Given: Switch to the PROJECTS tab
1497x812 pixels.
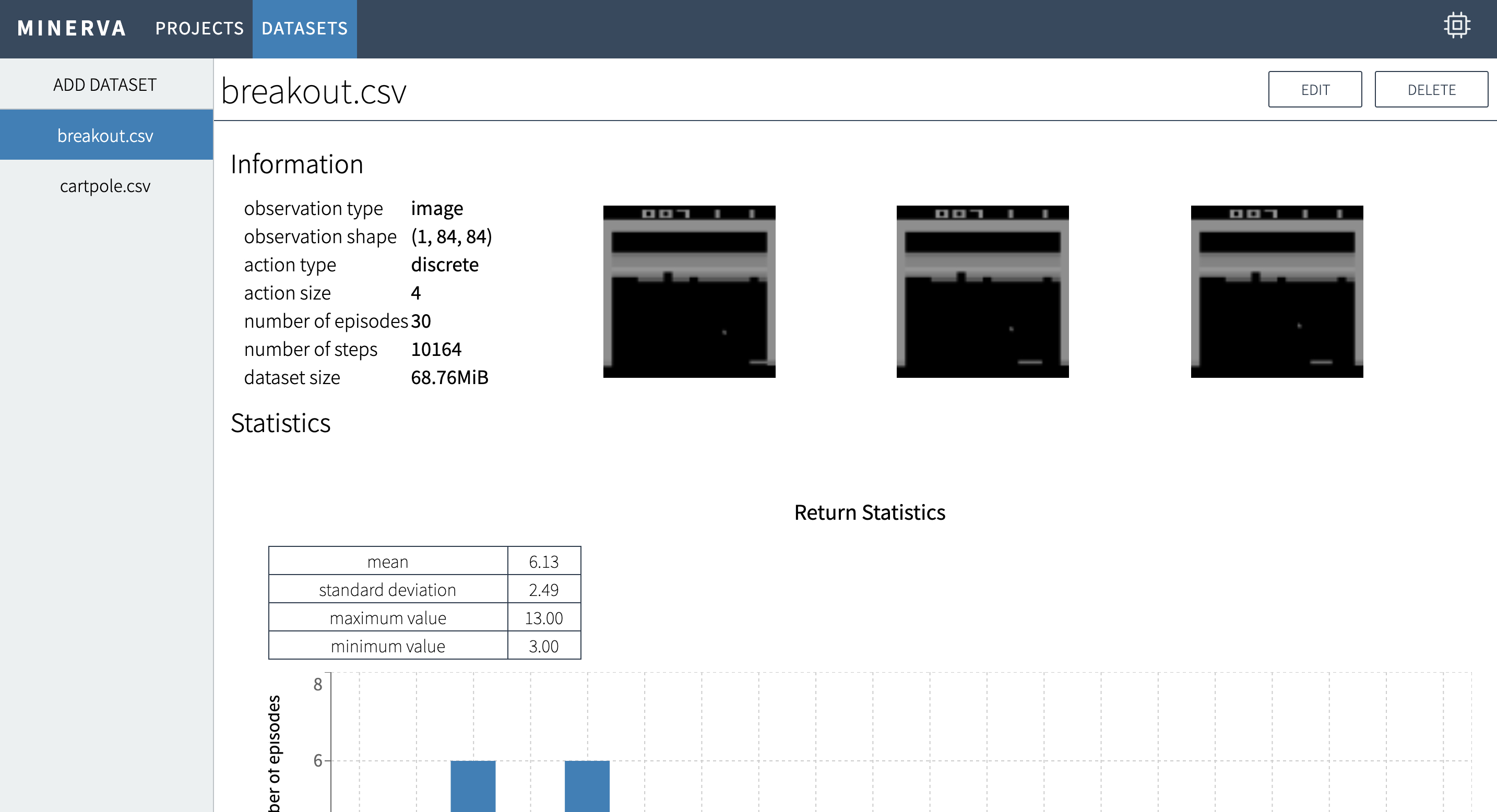Looking at the screenshot, I should (199, 29).
